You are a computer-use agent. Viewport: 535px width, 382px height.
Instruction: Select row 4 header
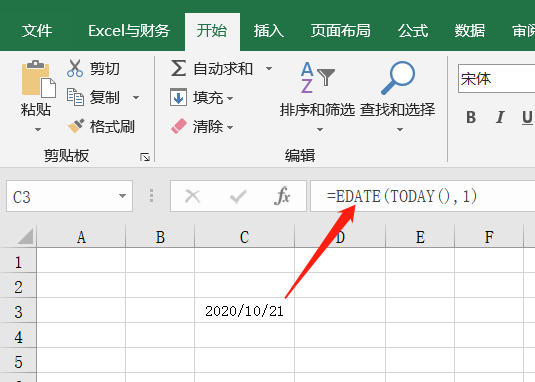click(x=18, y=336)
